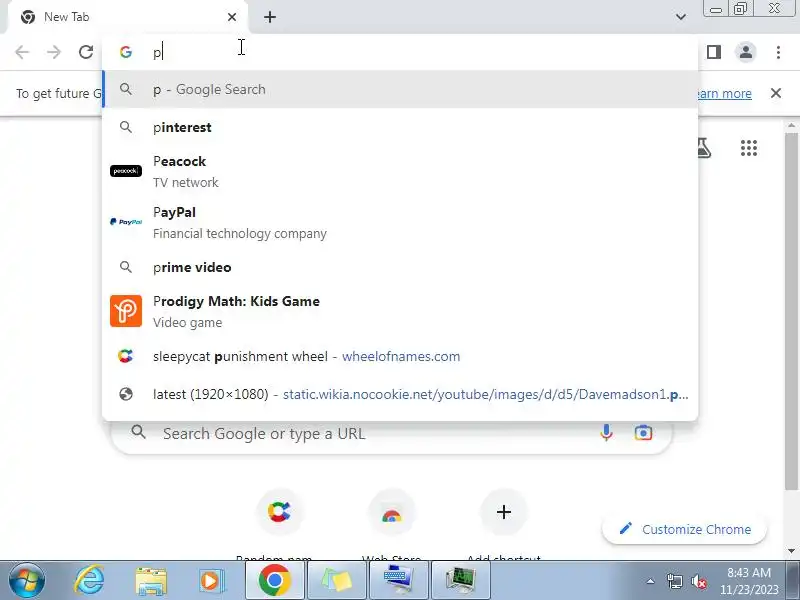800x600 pixels.
Task: Click the Customize Chrome button
Action: click(x=685, y=530)
